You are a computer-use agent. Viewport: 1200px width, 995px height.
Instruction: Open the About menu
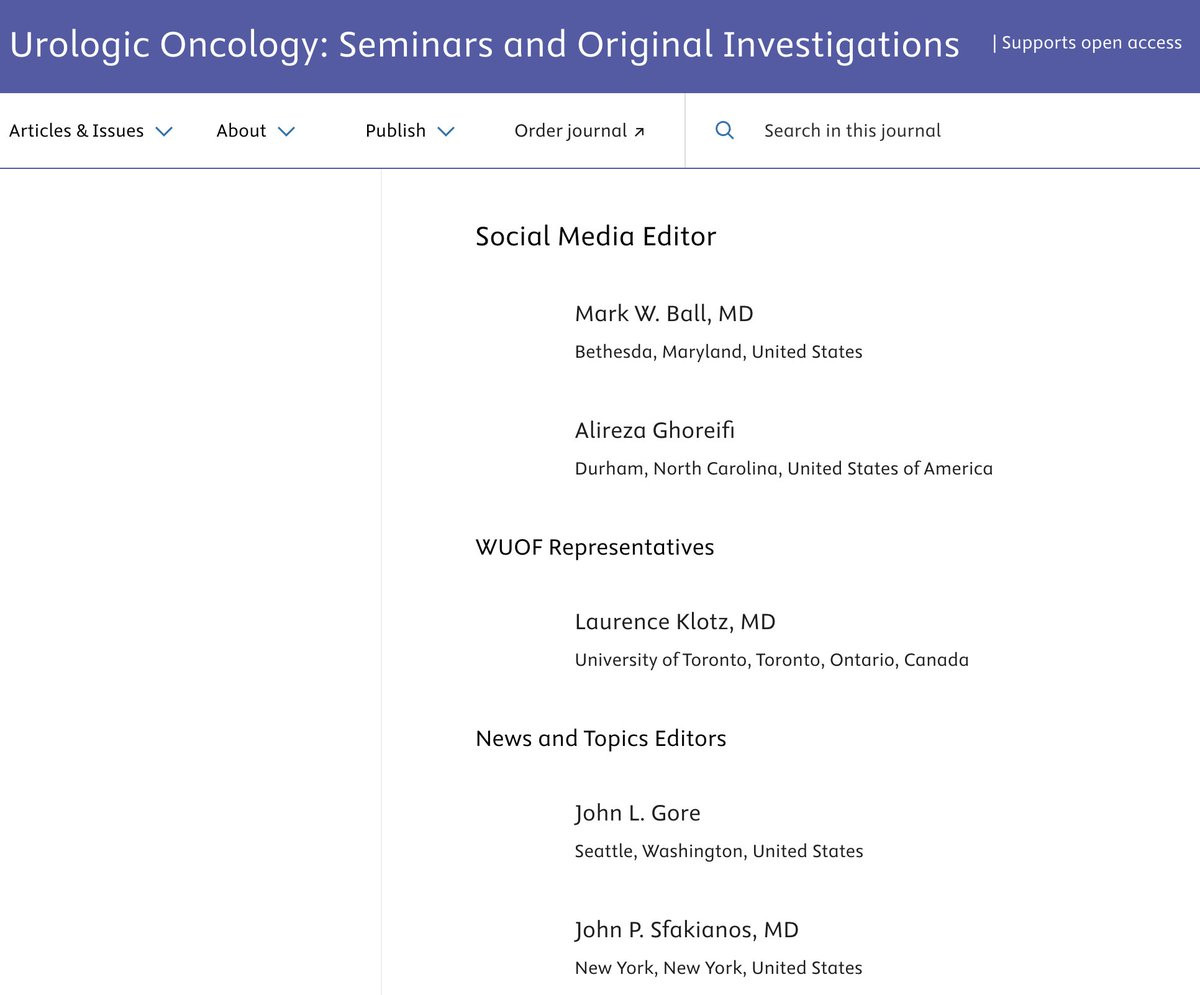[x=256, y=131]
